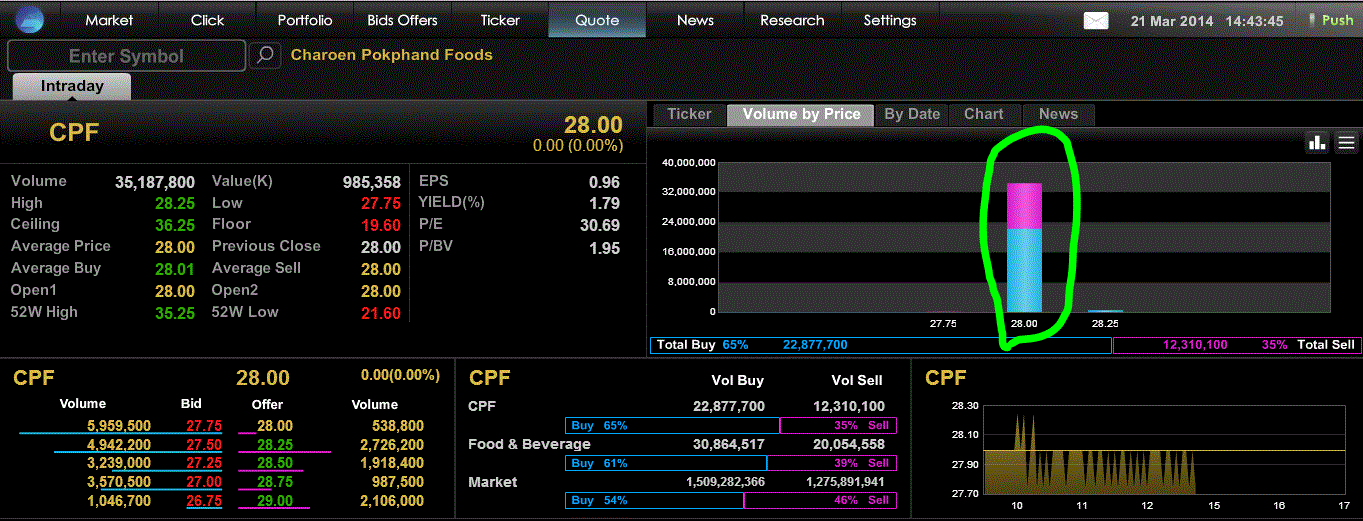
Task: Switch to the Ticker panel tab
Action: pyautogui.click(x=689, y=114)
